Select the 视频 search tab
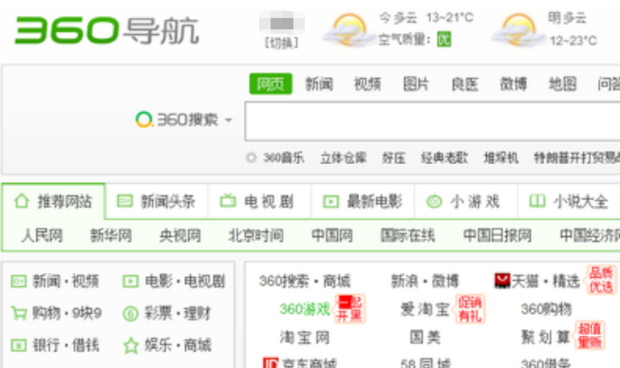 (367, 84)
